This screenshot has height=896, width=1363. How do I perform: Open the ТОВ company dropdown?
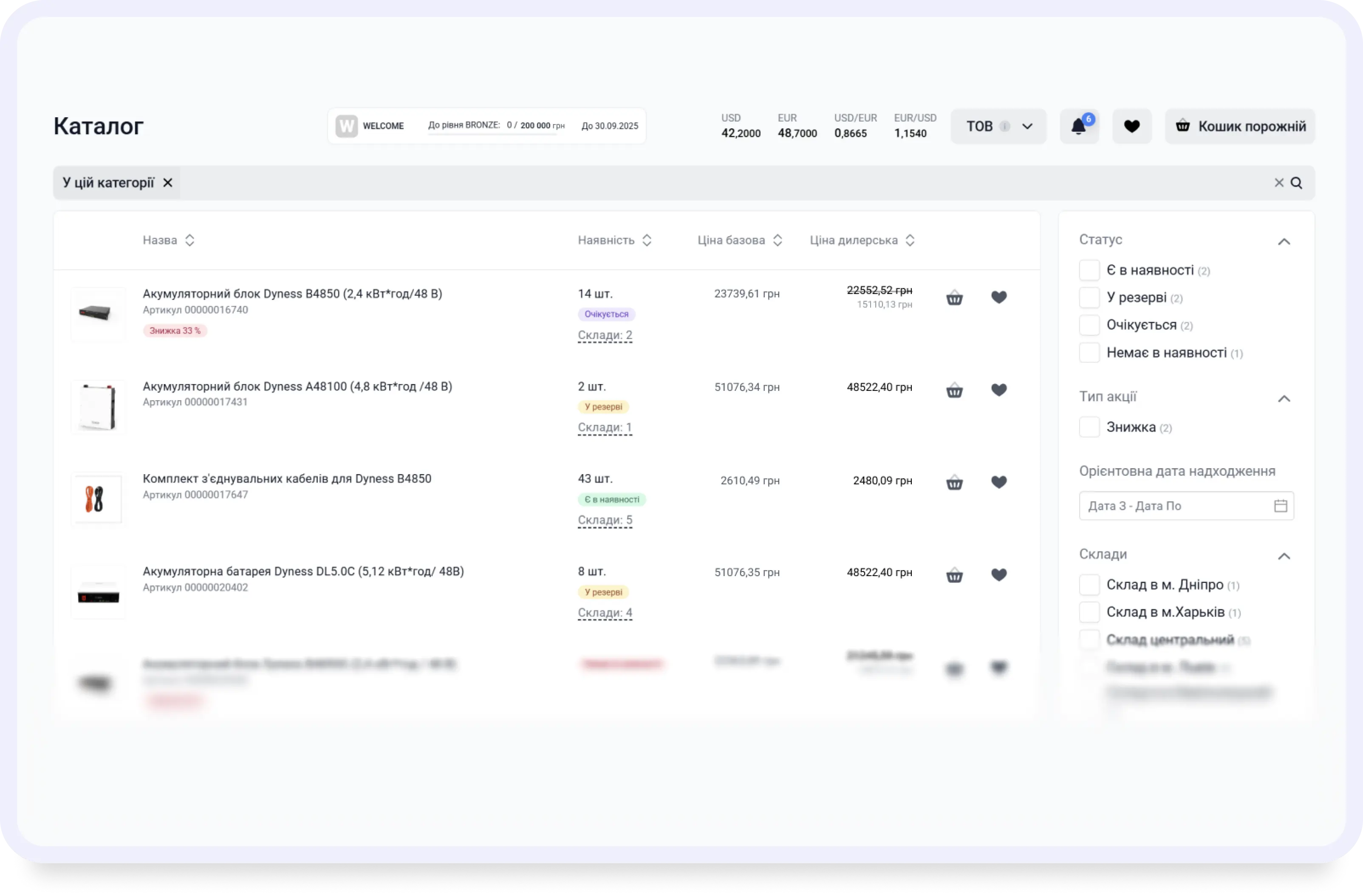coord(998,126)
